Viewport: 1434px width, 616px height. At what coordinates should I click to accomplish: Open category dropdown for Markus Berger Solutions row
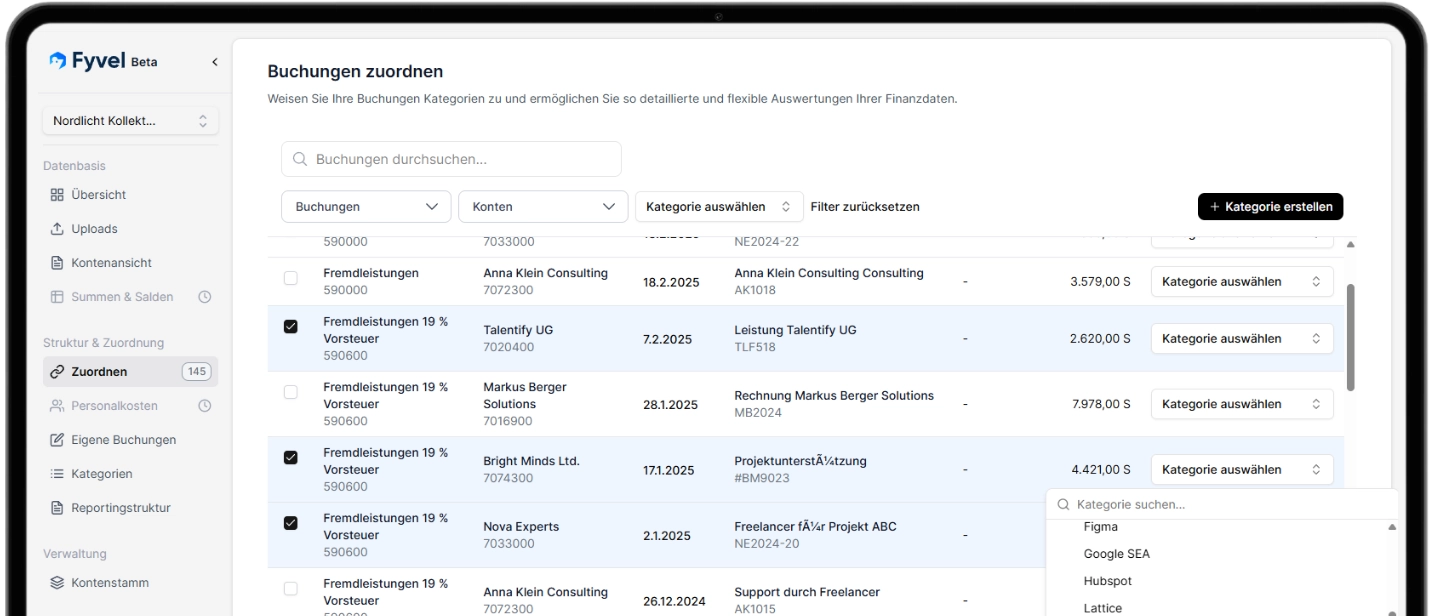[x=1242, y=404]
